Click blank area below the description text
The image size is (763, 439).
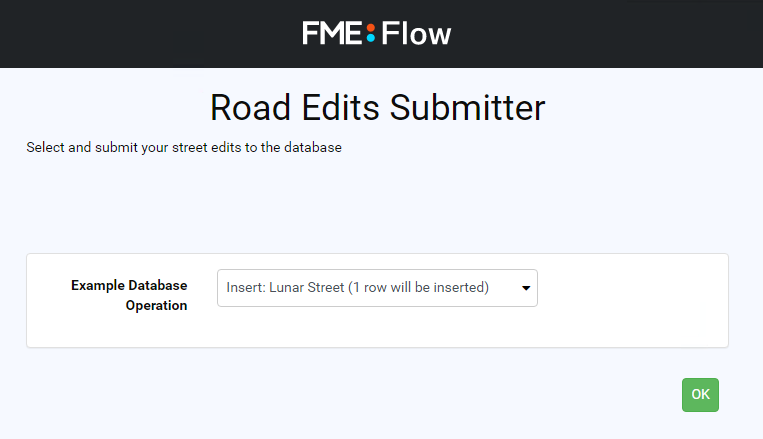click(378, 204)
